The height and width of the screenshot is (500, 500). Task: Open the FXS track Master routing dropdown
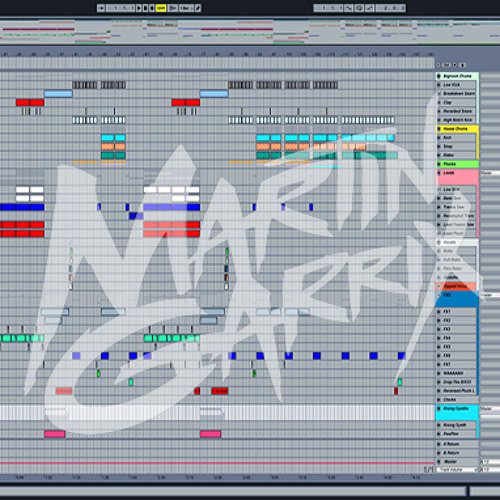(490, 295)
